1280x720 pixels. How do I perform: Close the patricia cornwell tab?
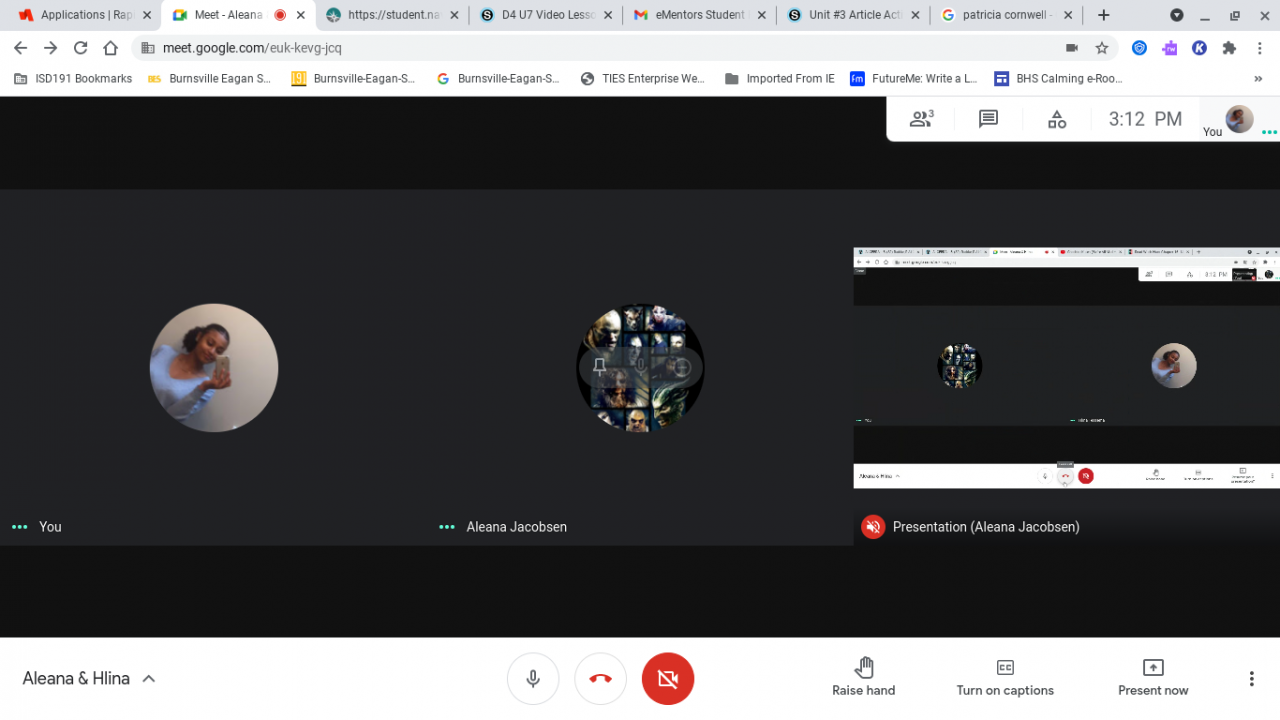pyautogui.click(x=1068, y=15)
